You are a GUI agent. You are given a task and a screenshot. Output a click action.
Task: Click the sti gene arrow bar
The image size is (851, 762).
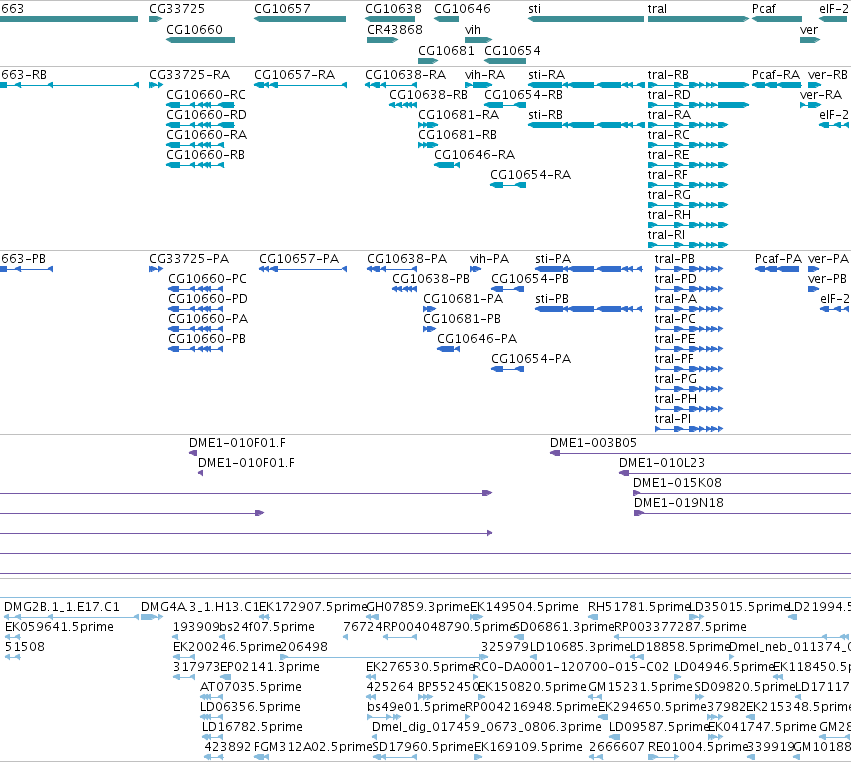[586, 19]
